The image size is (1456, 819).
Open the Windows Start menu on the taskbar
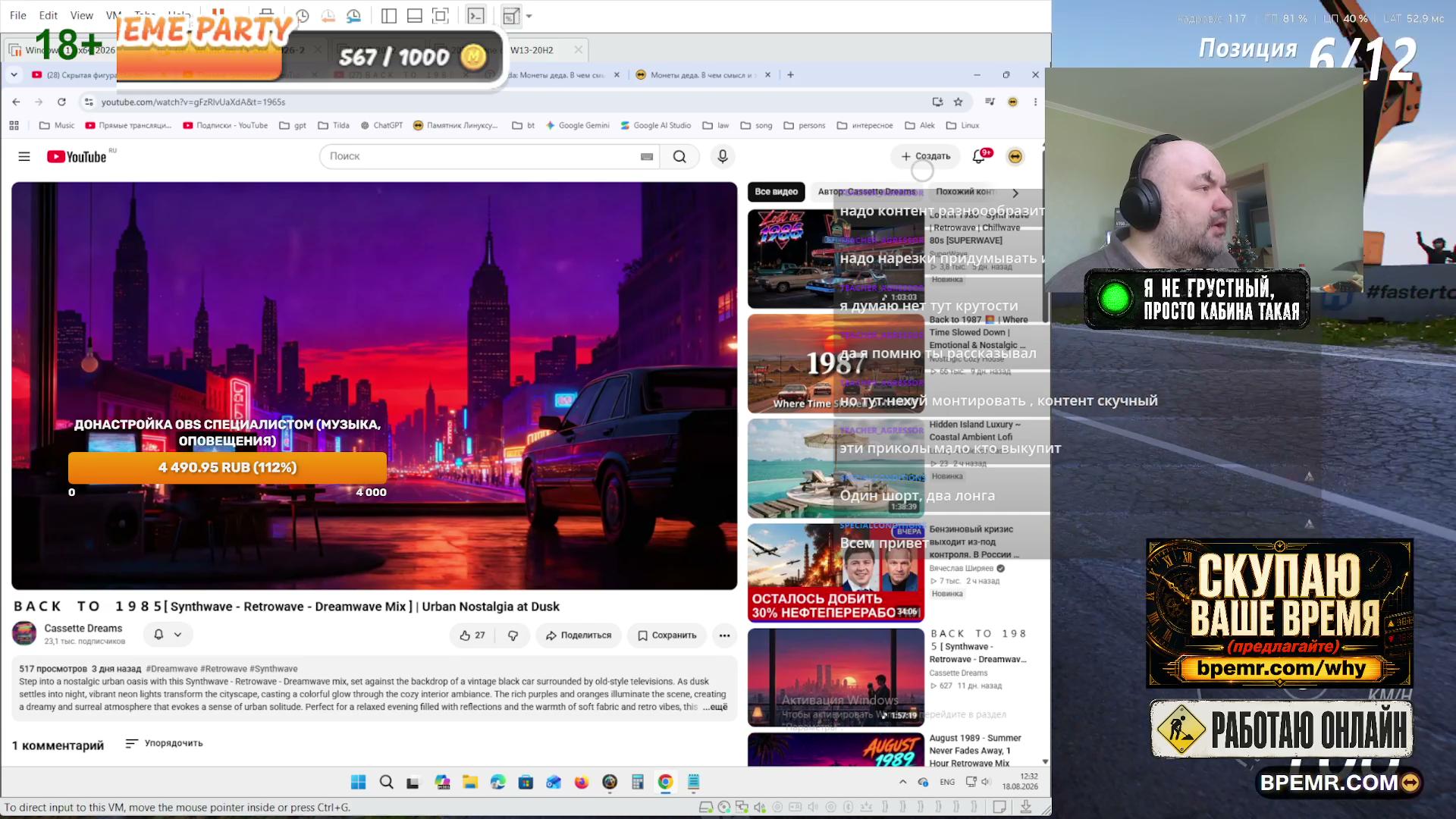tap(358, 782)
